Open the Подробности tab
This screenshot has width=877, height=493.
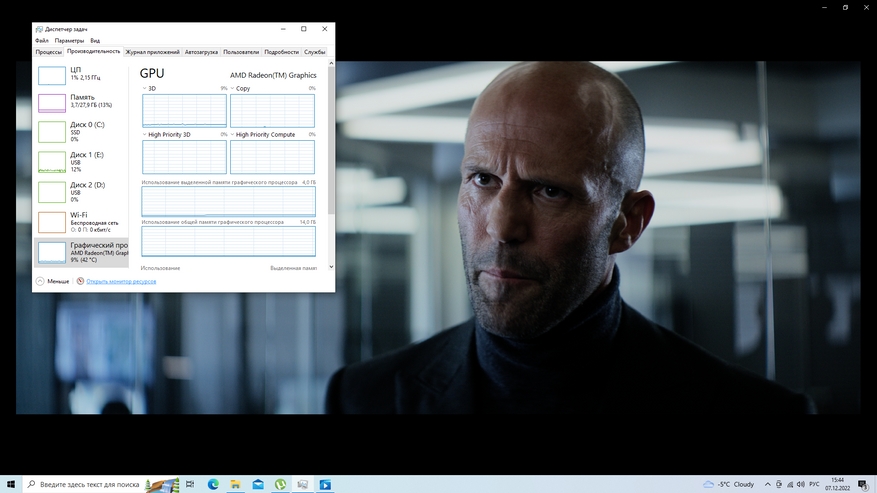click(281, 52)
